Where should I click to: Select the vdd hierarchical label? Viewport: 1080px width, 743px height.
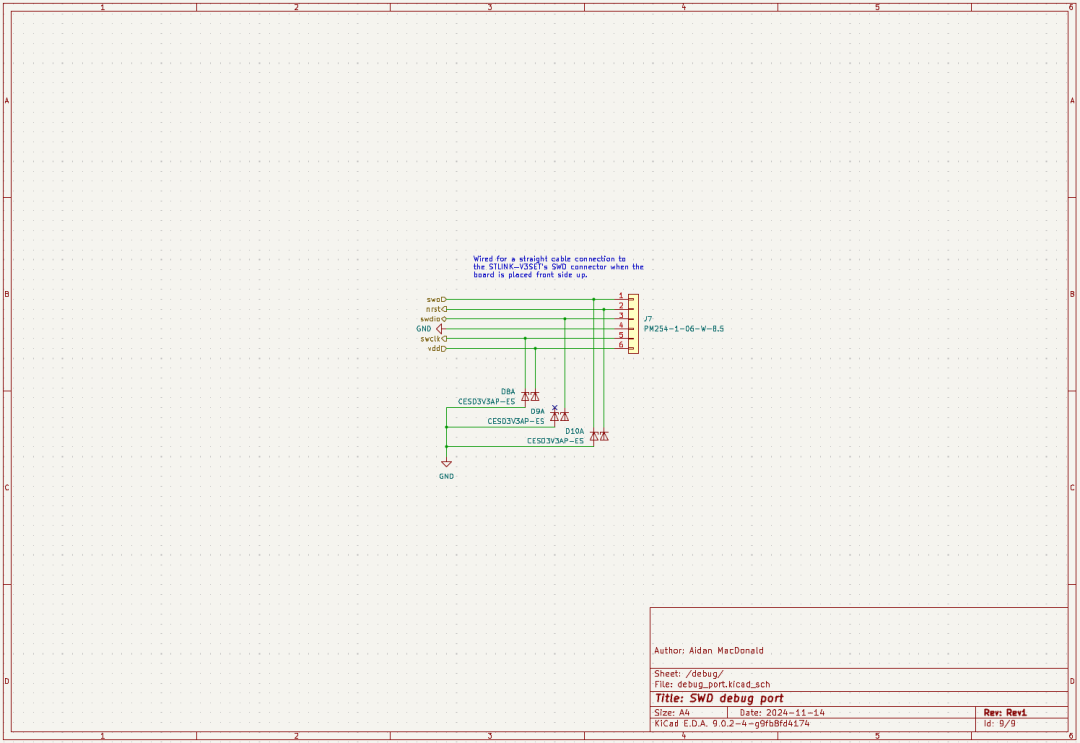437,348
